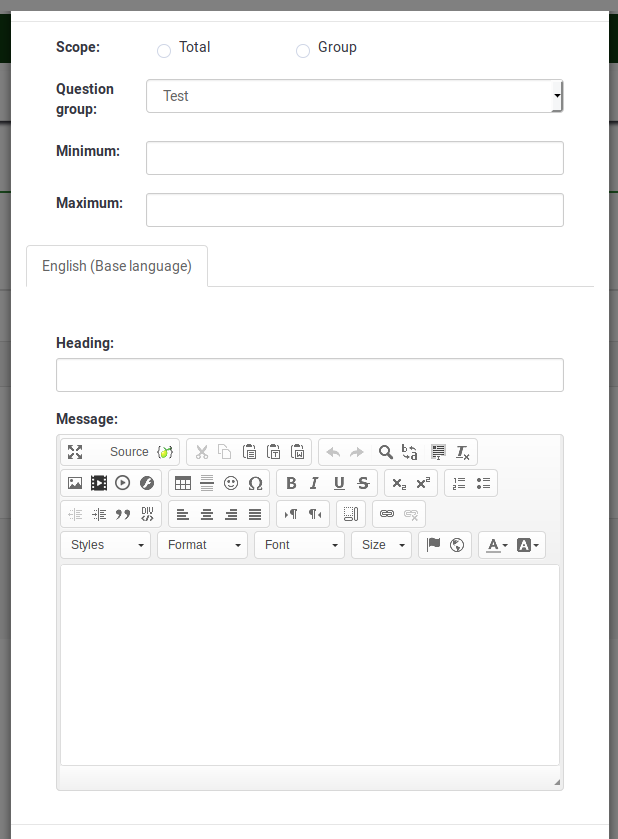Open the text color picker
618x839 pixels.
(x=497, y=545)
